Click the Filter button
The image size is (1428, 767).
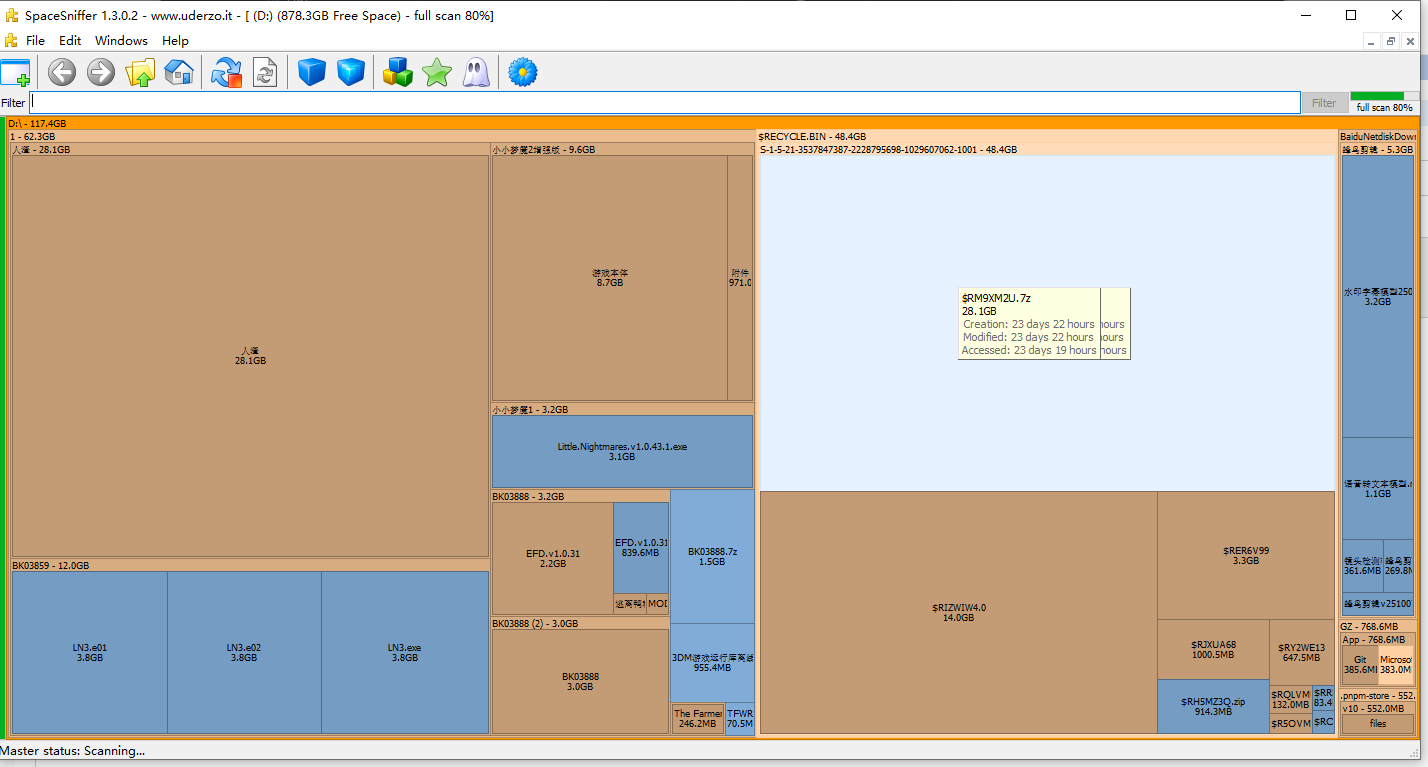[1324, 103]
